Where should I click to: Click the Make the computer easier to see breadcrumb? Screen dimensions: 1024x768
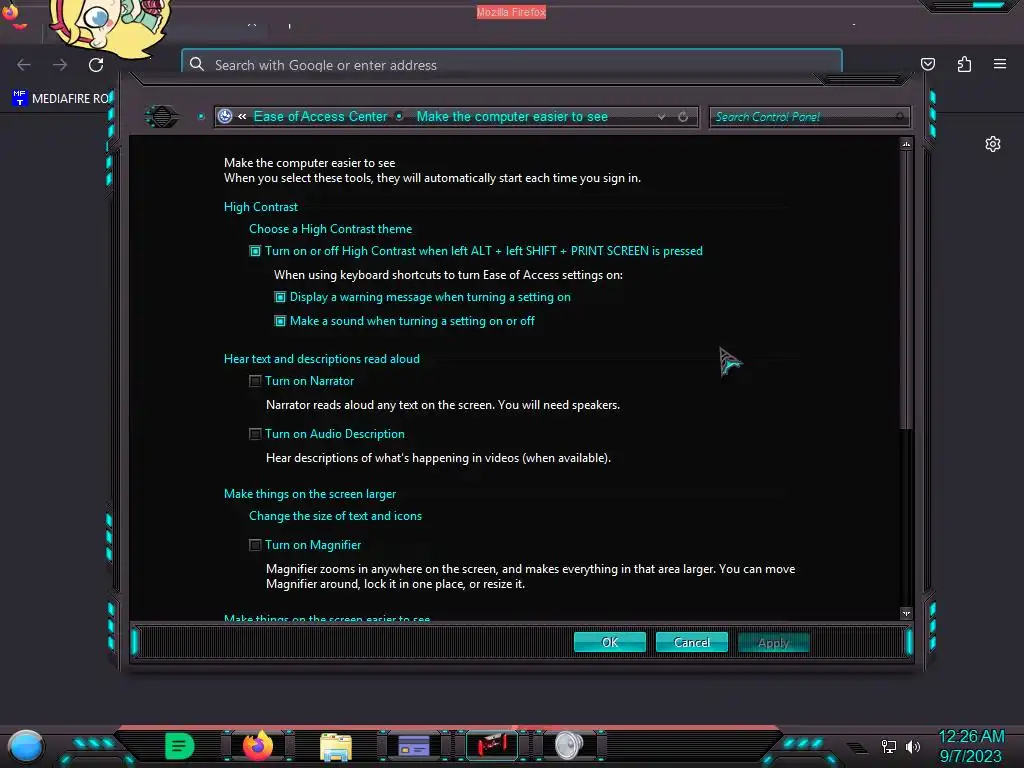click(512, 116)
